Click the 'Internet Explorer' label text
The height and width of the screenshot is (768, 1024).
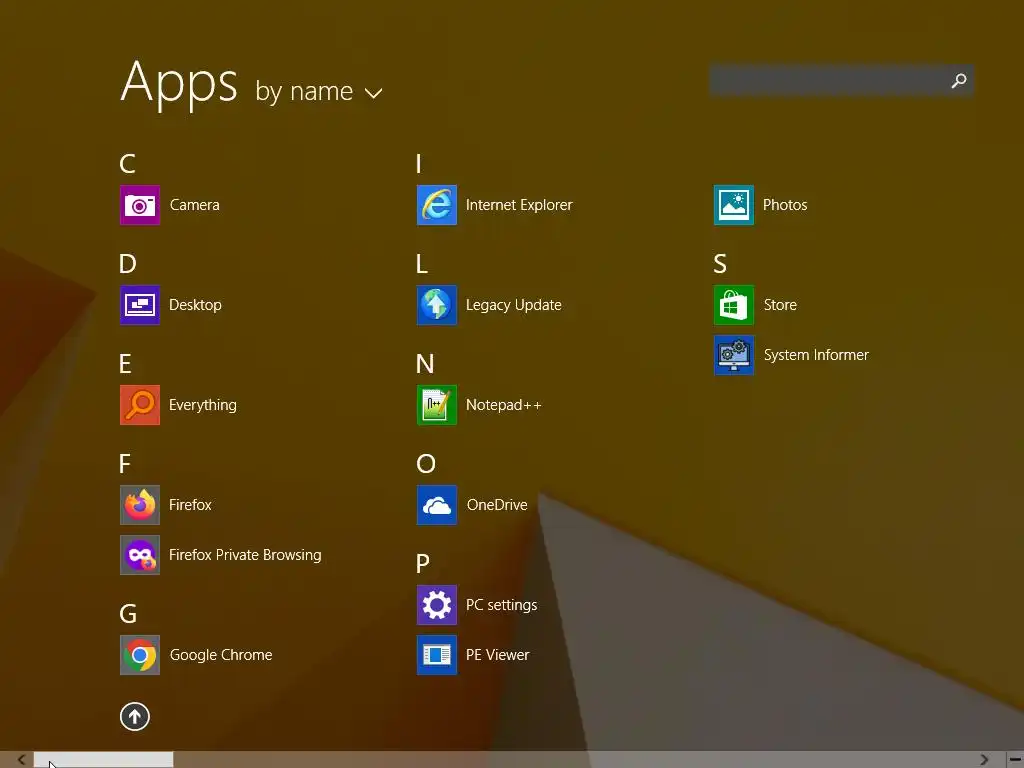tap(519, 205)
